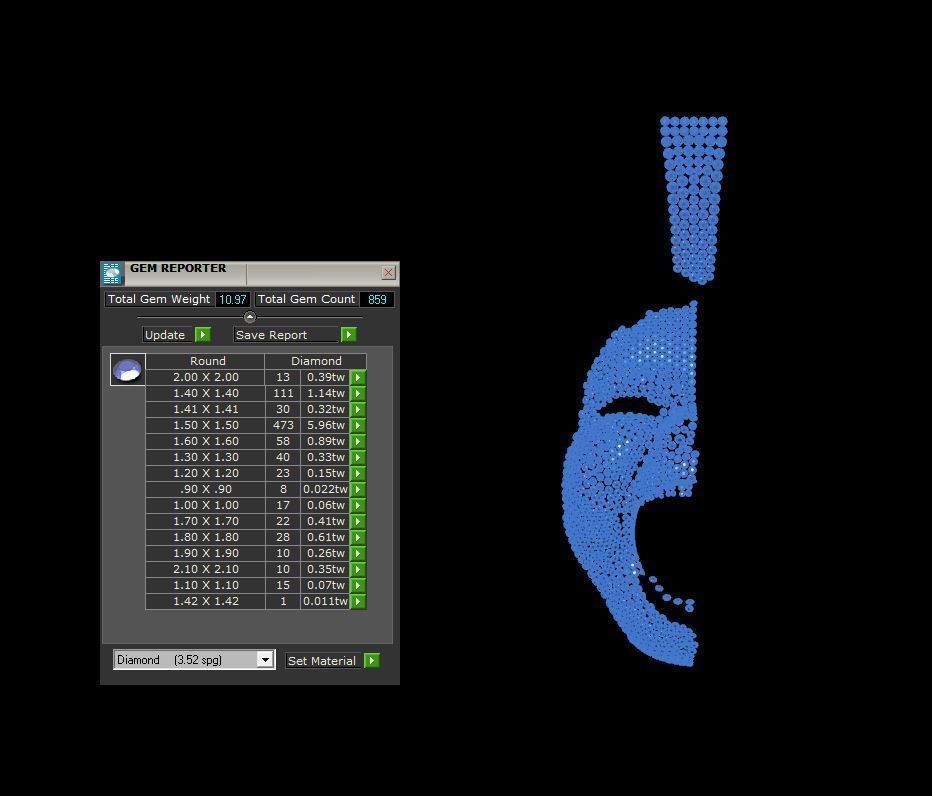Click the Total Gem Count value 859

[377, 299]
